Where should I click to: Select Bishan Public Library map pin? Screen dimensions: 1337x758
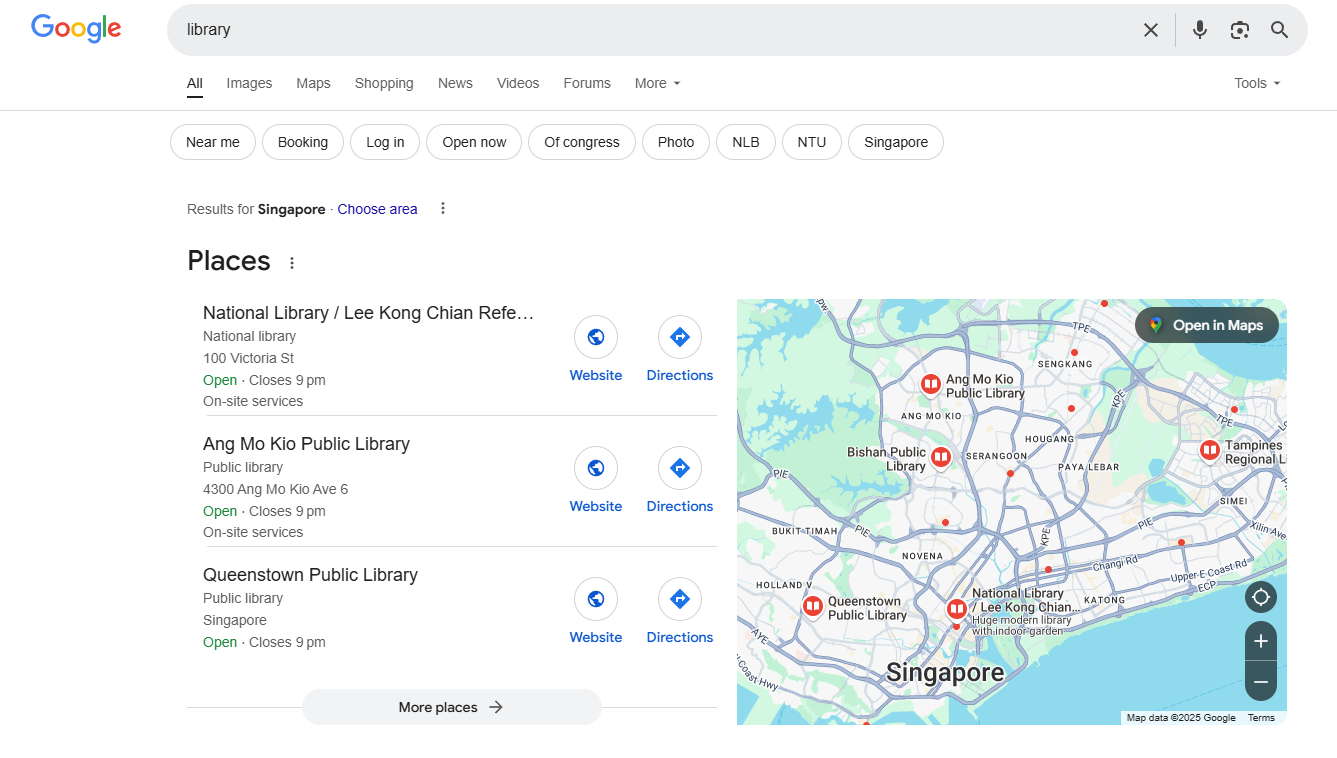pyautogui.click(x=941, y=458)
